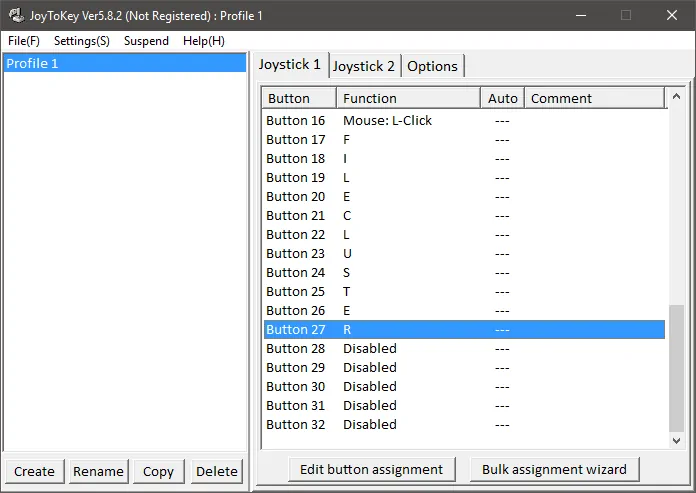
Task: Click the U function of Button 23
Action: coord(347,253)
